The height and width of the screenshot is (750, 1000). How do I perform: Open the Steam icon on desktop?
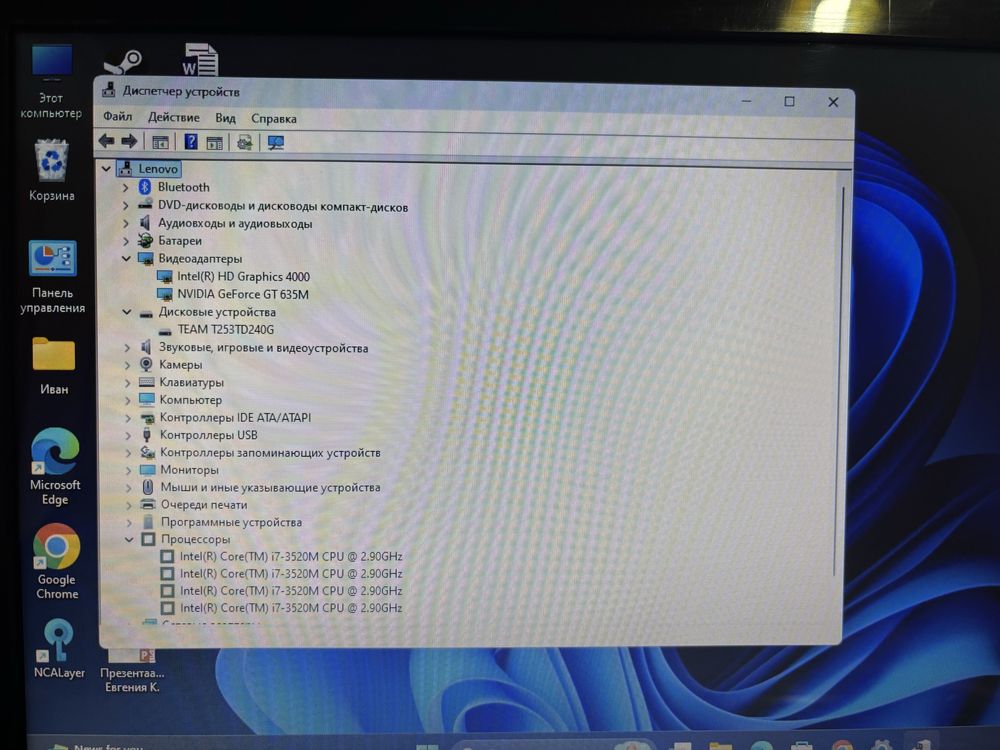(122, 62)
